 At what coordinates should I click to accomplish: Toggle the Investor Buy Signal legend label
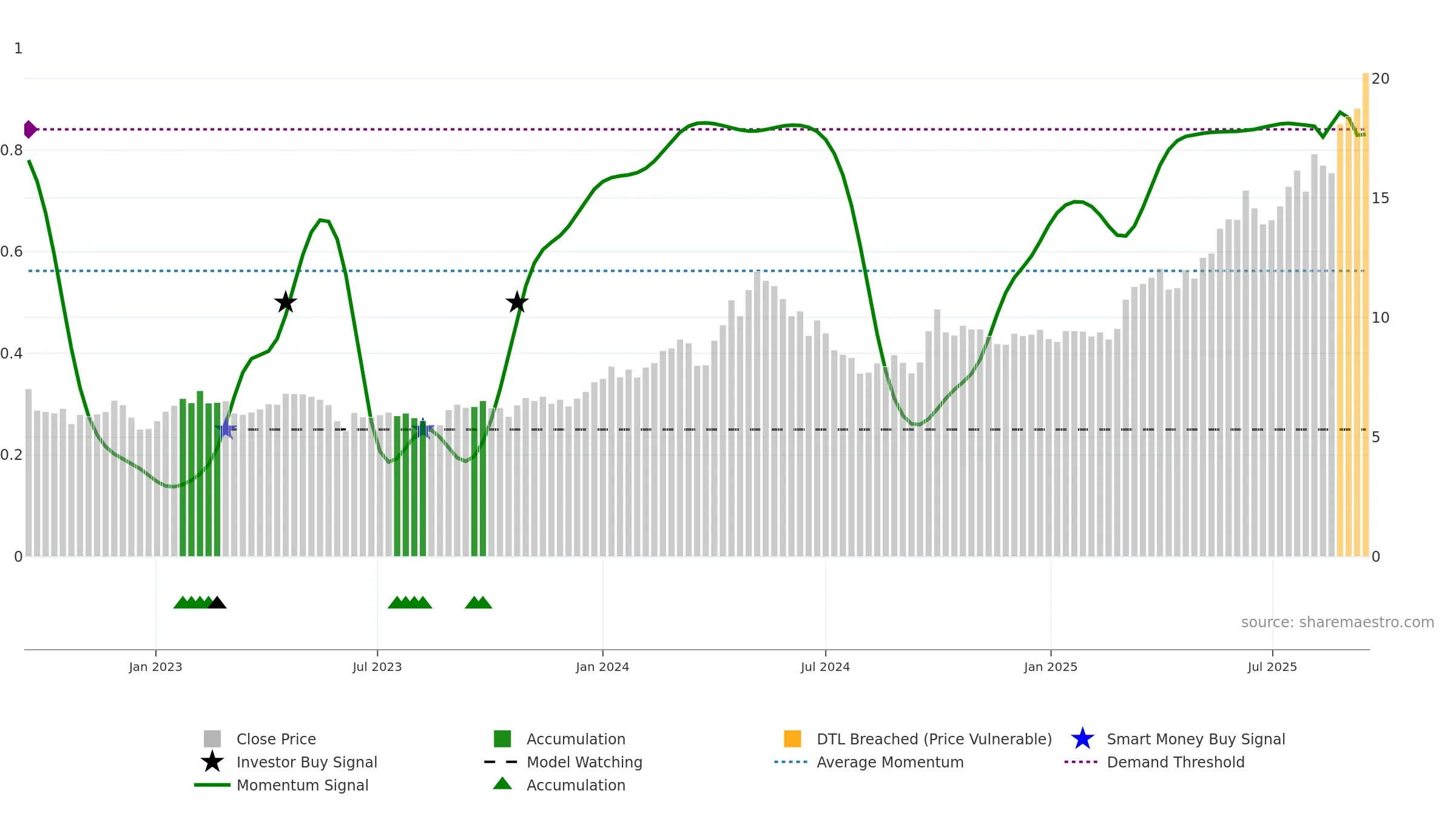click(x=307, y=762)
